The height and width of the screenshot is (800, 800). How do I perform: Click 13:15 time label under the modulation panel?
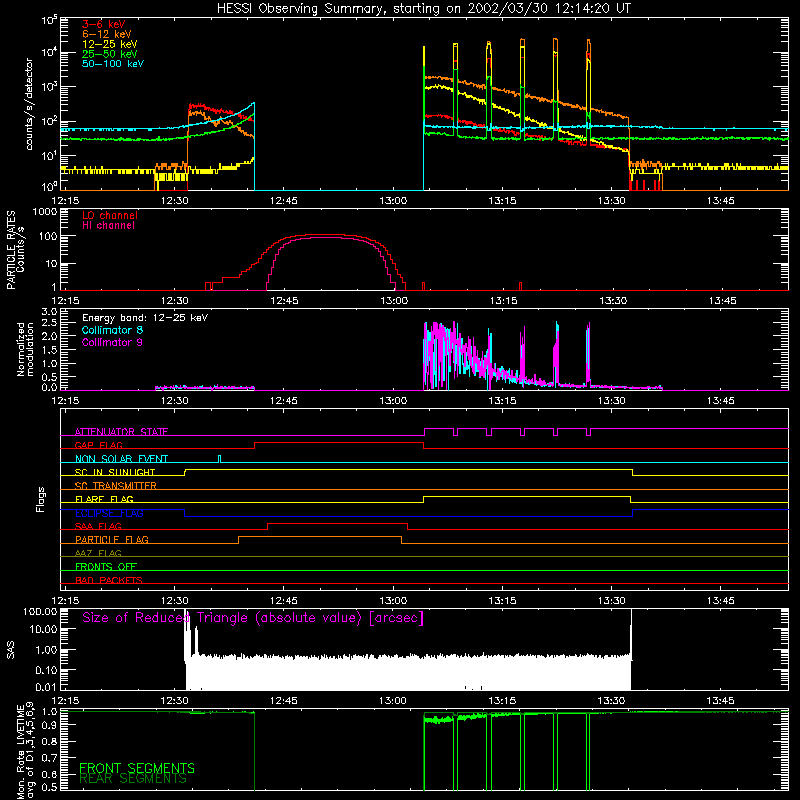(503, 401)
